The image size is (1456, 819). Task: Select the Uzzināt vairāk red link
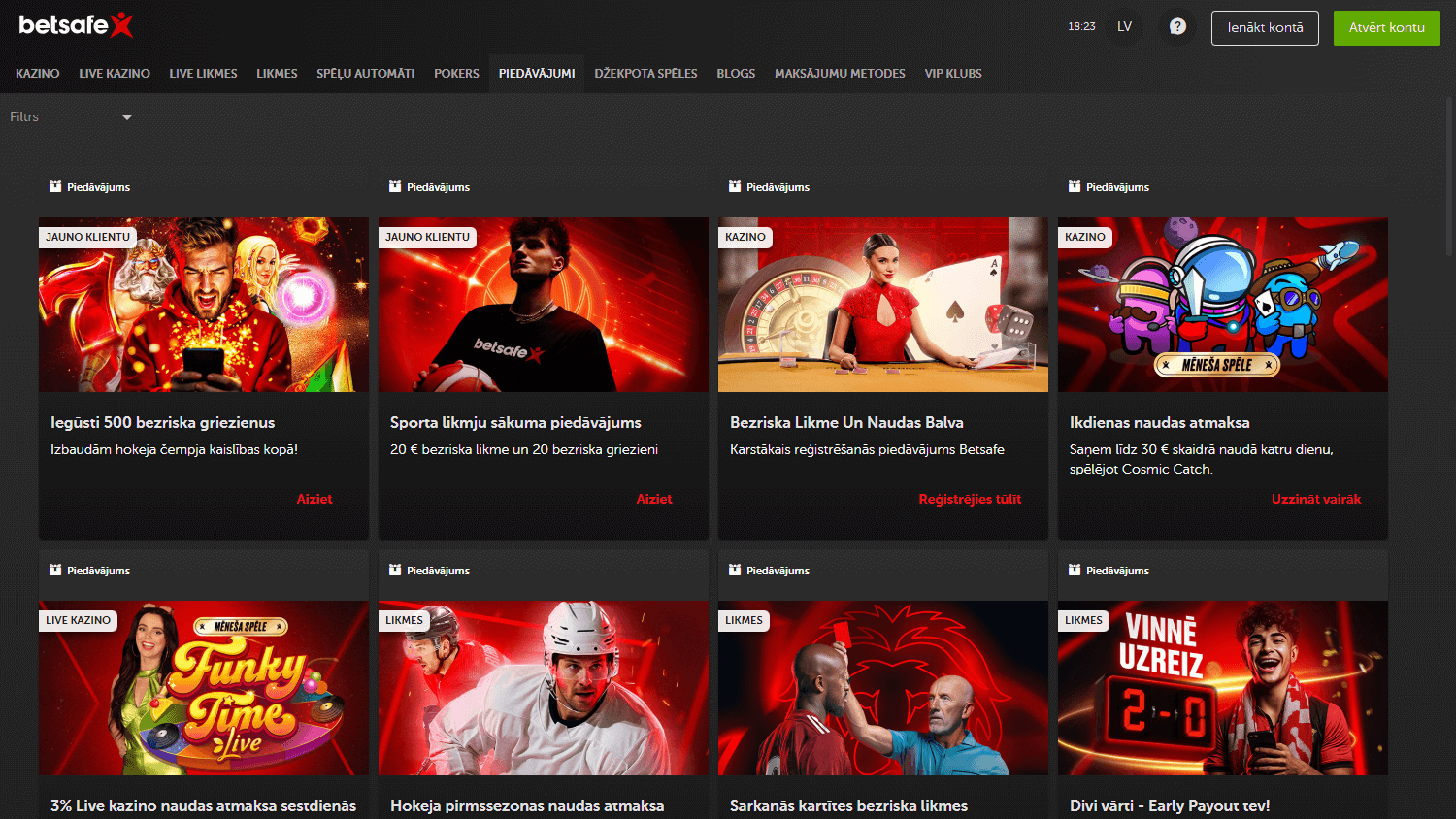1316,499
